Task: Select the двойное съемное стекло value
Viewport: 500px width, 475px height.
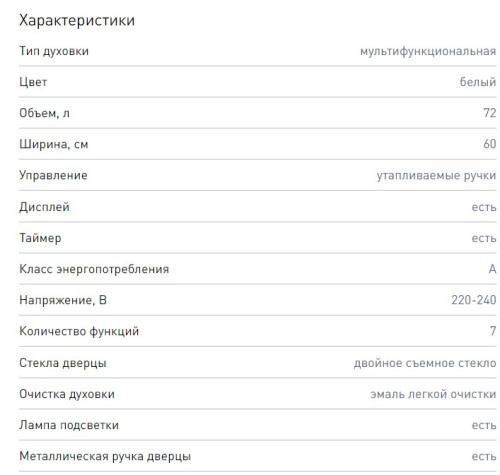Action: click(x=425, y=363)
